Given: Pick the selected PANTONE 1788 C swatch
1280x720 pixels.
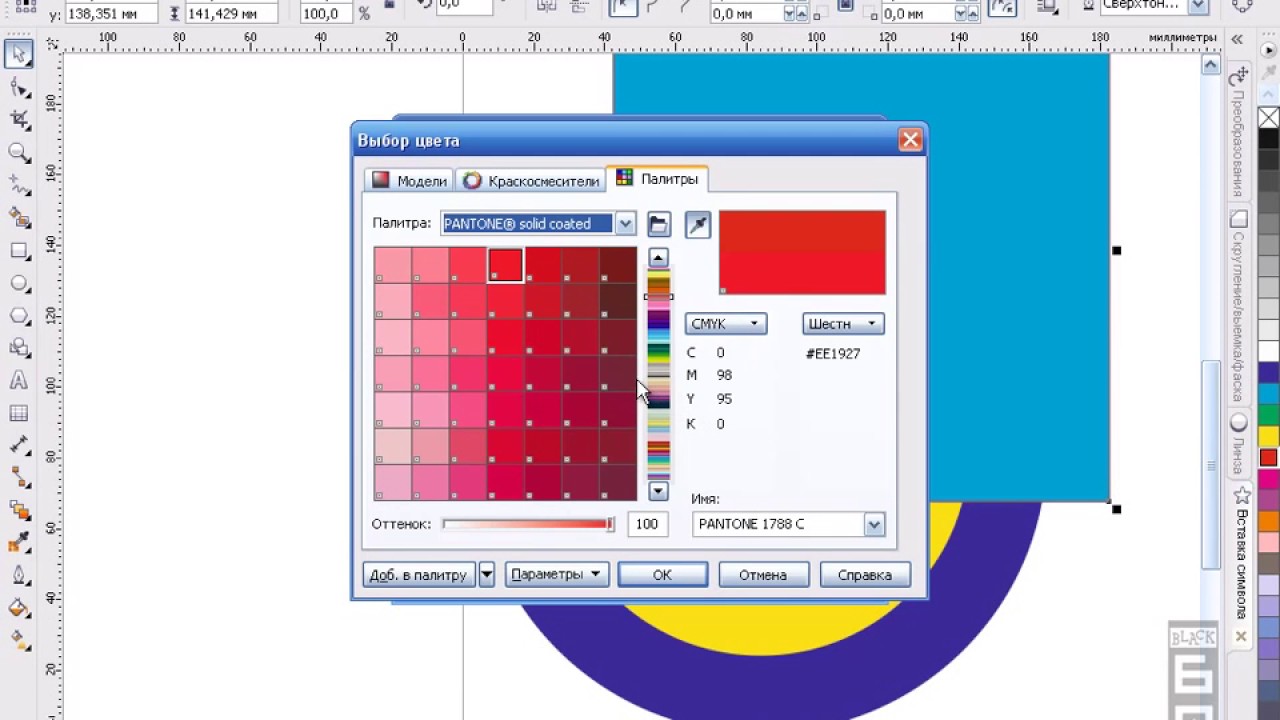Looking at the screenshot, I should point(505,266).
